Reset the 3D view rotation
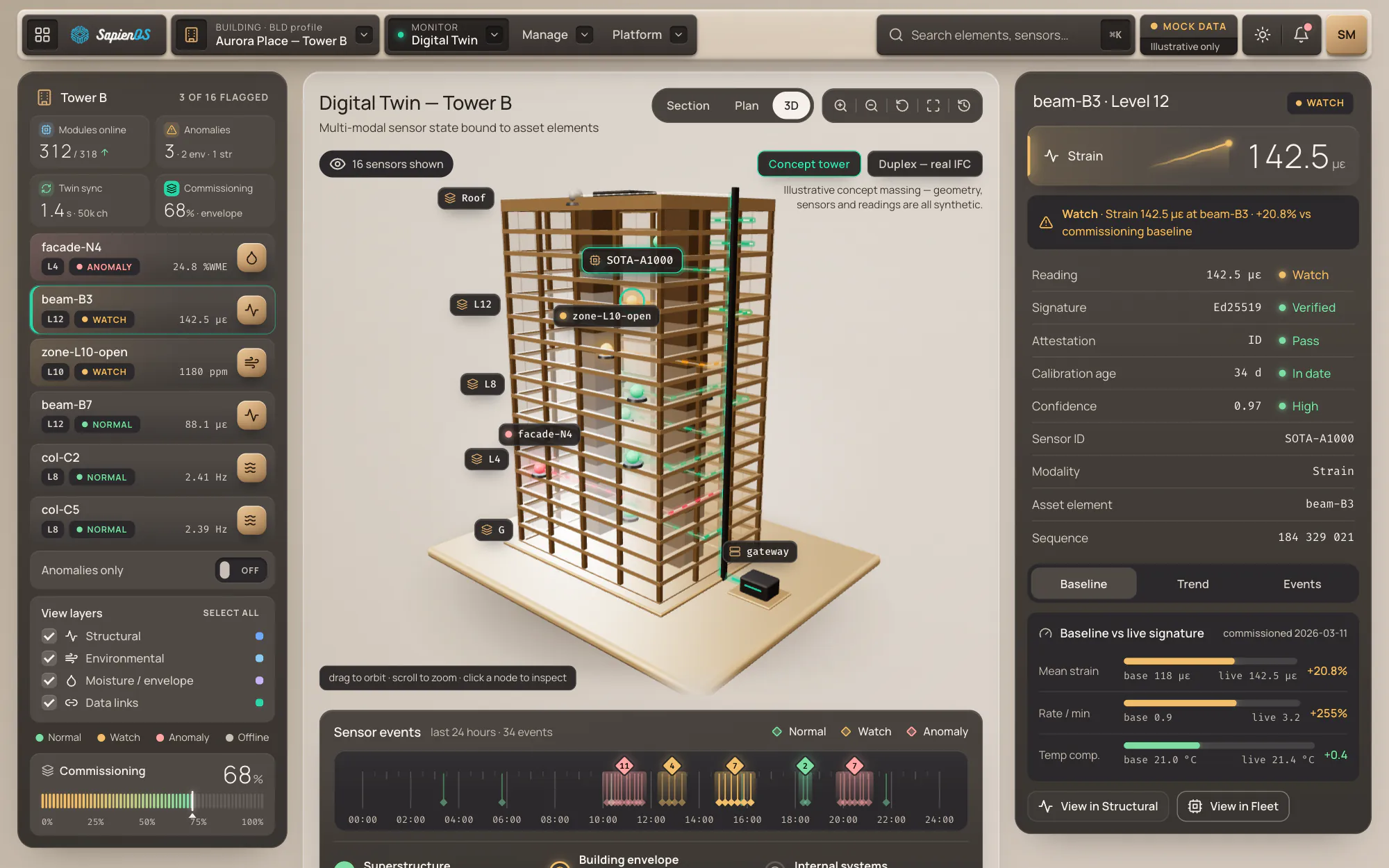Viewport: 1389px width, 868px height. pos(902,106)
